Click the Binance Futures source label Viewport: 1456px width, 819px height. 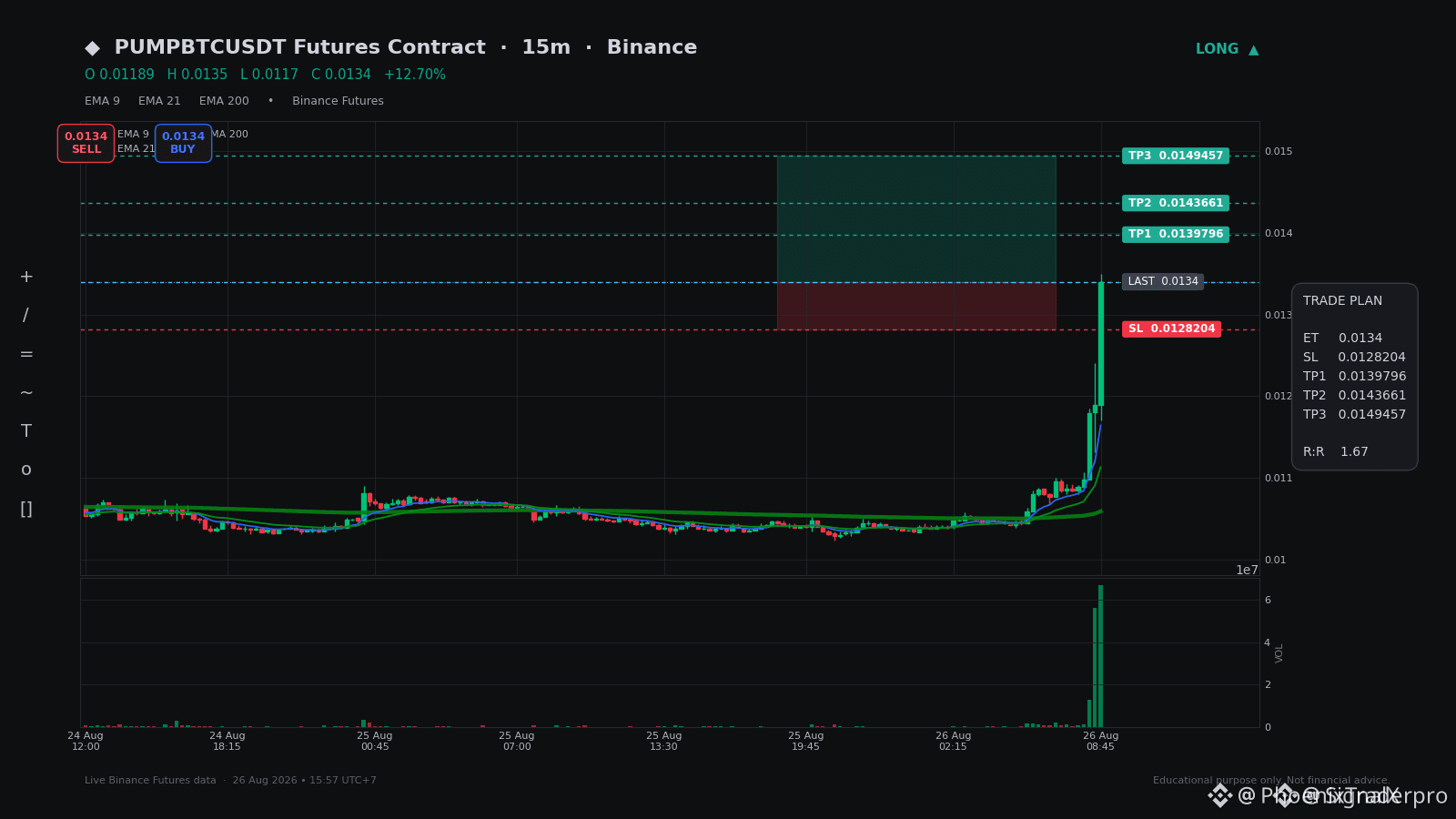[x=338, y=101]
